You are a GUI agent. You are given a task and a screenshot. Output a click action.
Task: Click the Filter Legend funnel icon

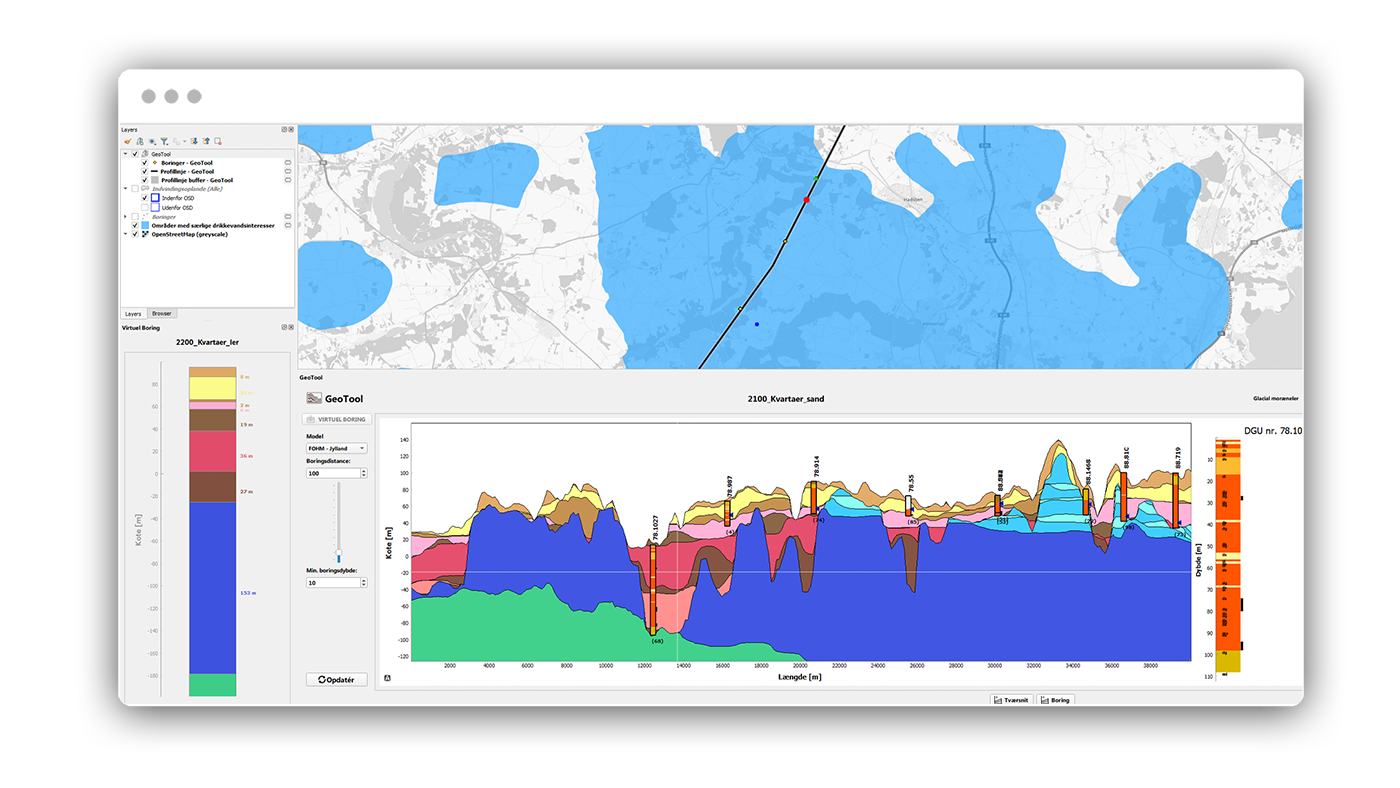pyautogui.click(x=164, y=141)
